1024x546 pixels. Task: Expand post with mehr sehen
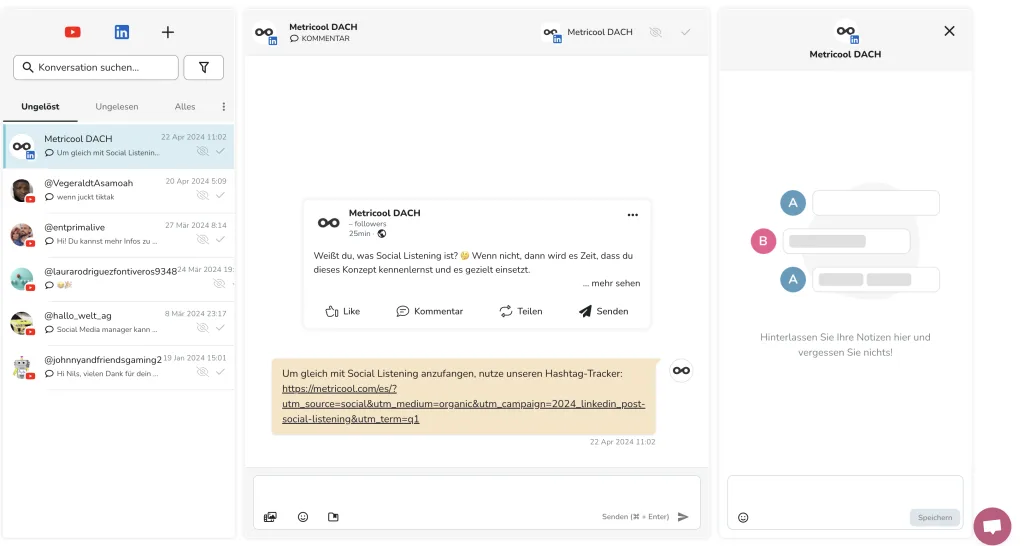pos(611,283)
